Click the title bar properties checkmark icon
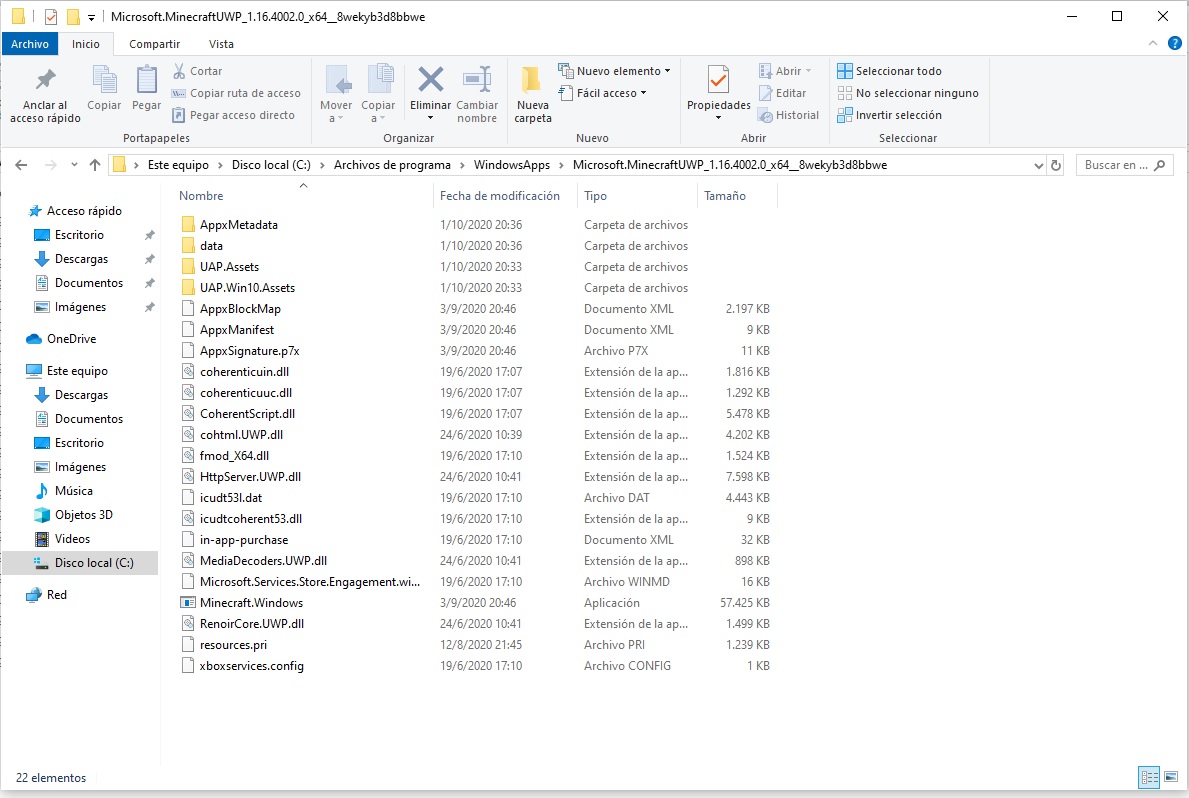Viewport: 1189px width, 798px height. tap(51, 17)
